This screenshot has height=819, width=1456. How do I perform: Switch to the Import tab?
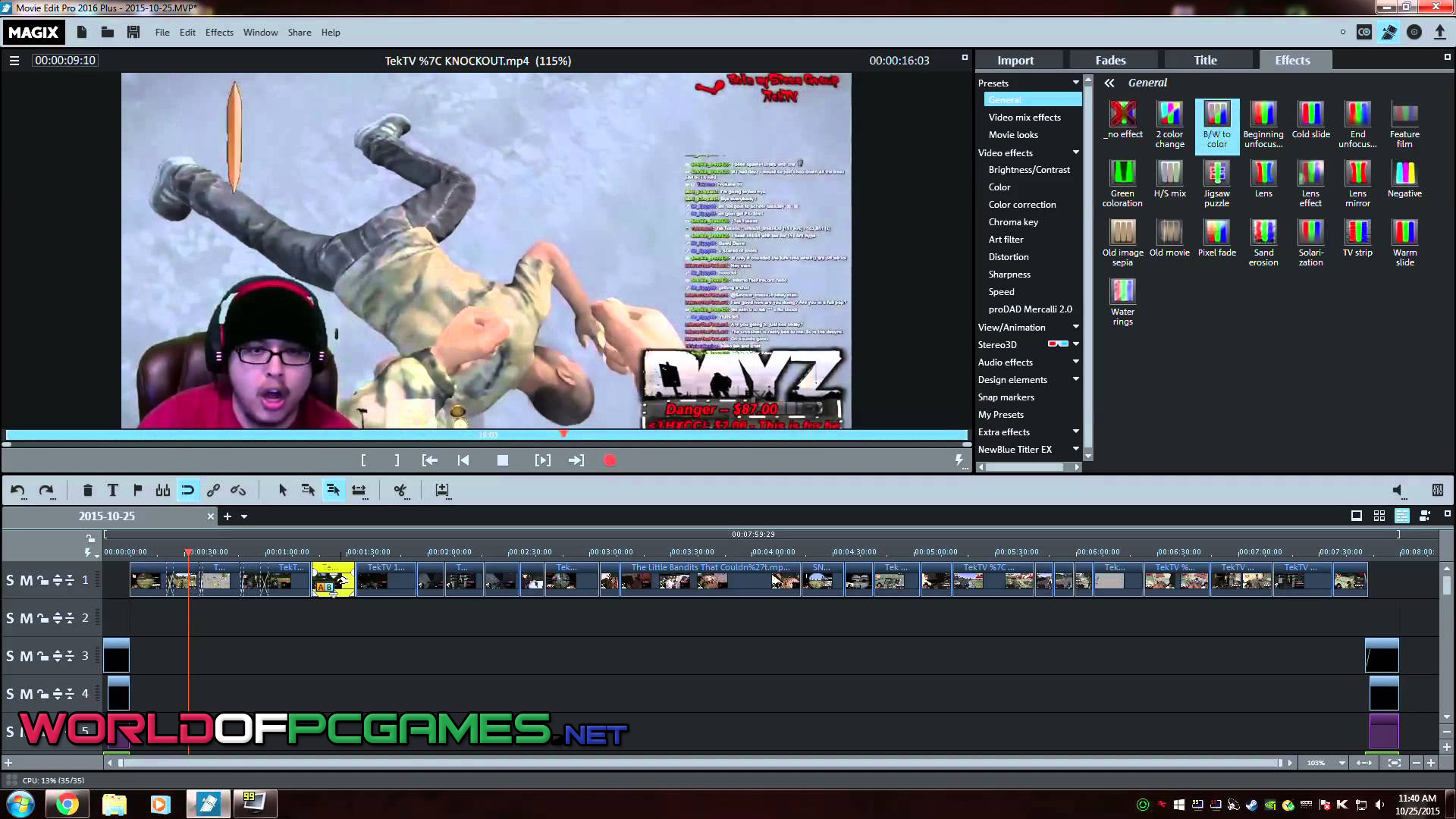tap(1015, 60)
